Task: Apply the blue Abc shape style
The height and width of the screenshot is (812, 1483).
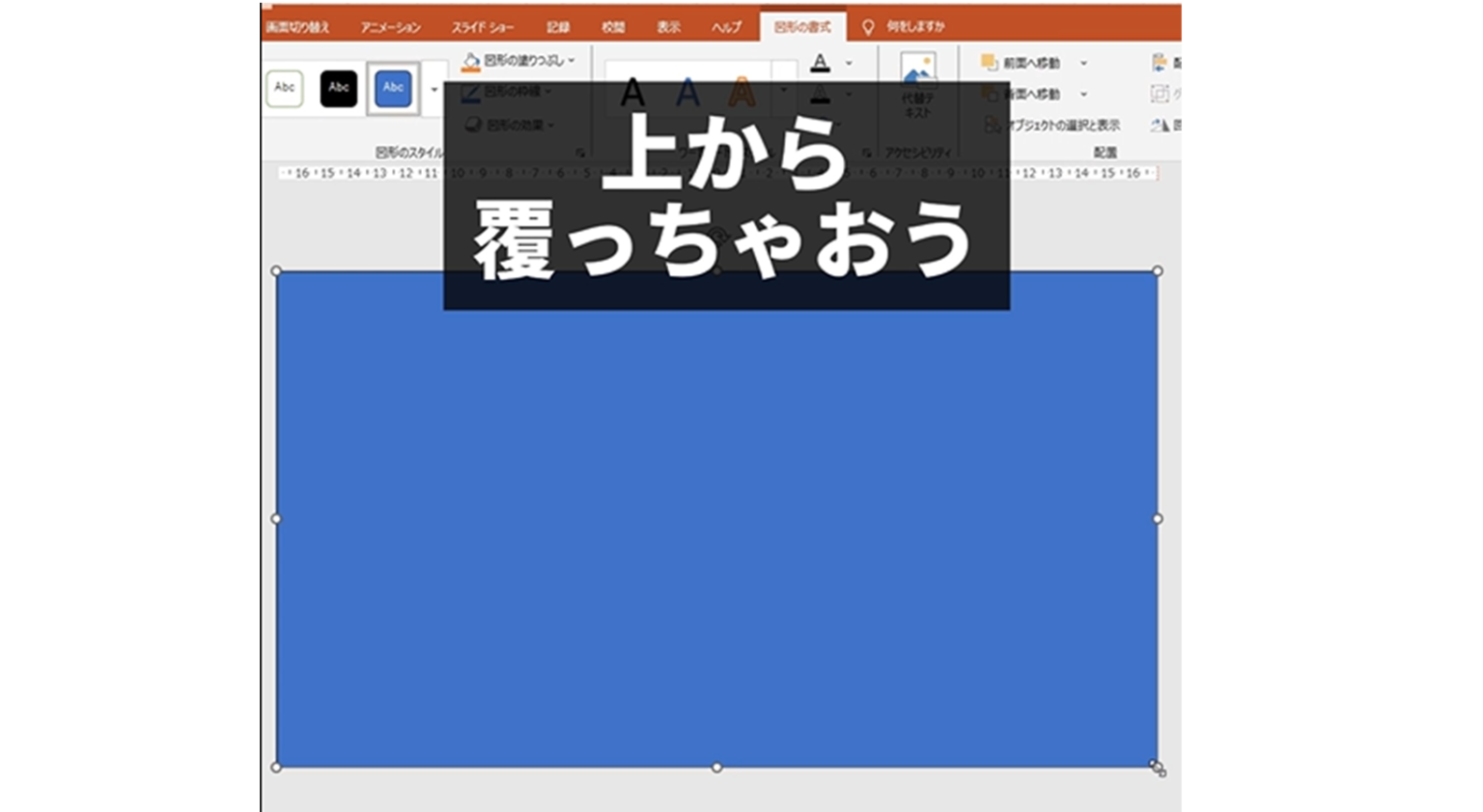Action: 393,88
